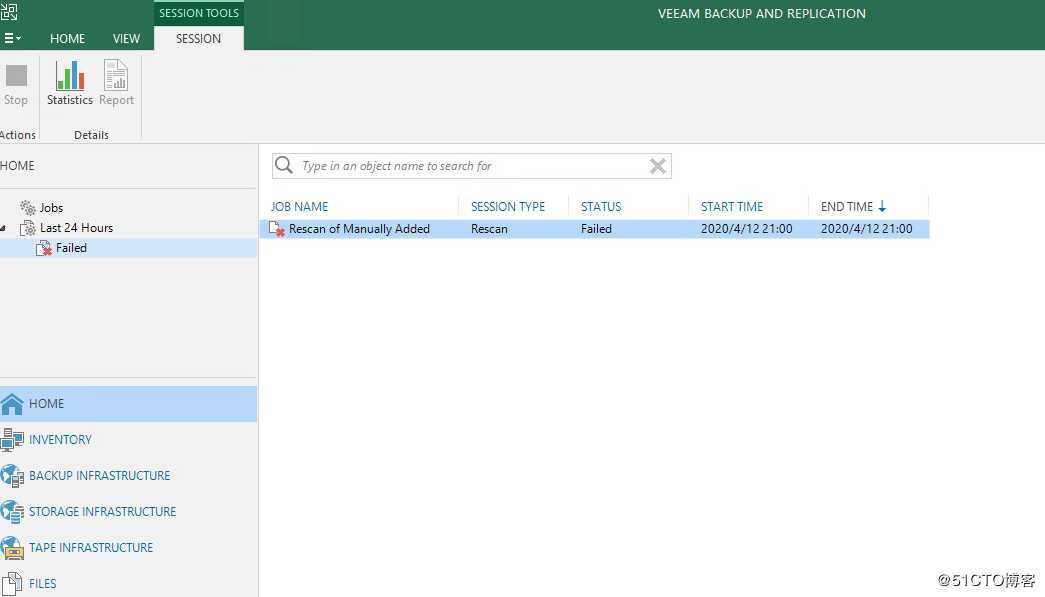1045x597 pixels.
Task: Click the BACKUP INFRASTRUCTURE globe icon
Action: pyautogui.click(x=12, y=476)
